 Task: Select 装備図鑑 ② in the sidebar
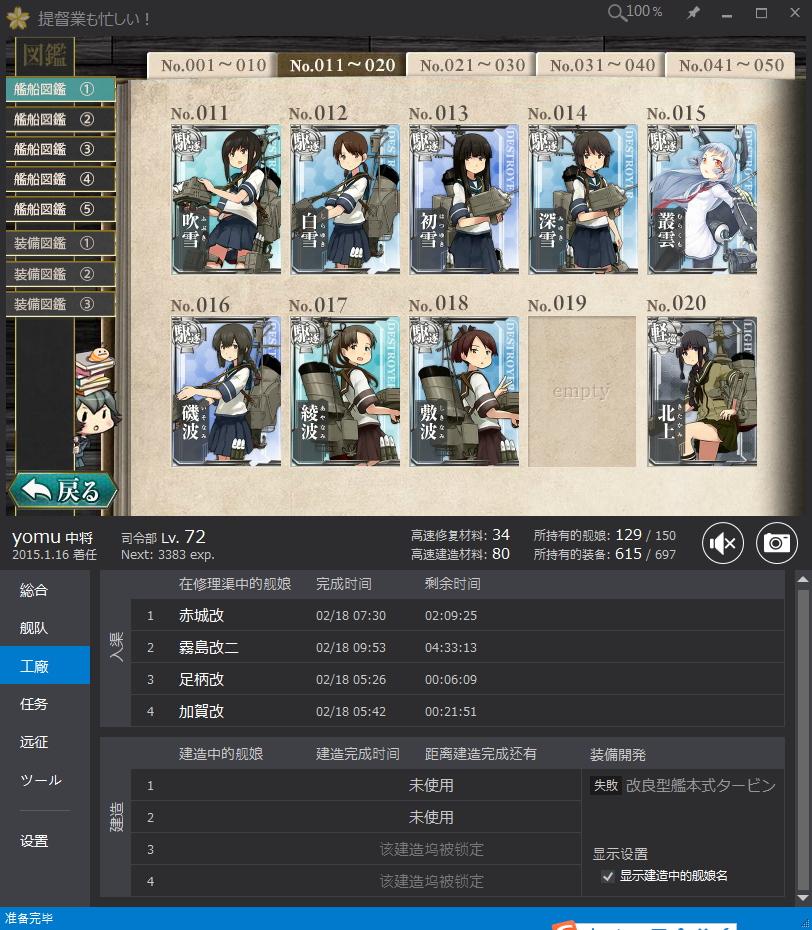(x=60, y=274)
